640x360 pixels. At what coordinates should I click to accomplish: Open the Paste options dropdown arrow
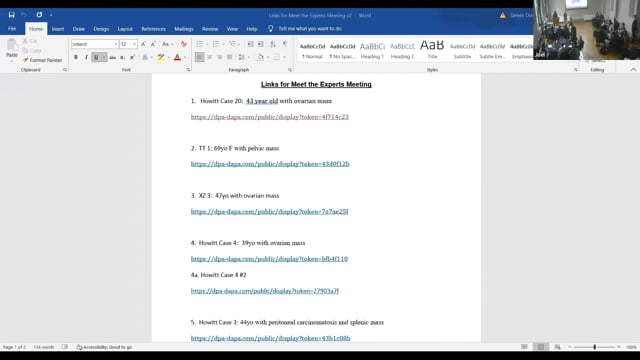(12, 61)
